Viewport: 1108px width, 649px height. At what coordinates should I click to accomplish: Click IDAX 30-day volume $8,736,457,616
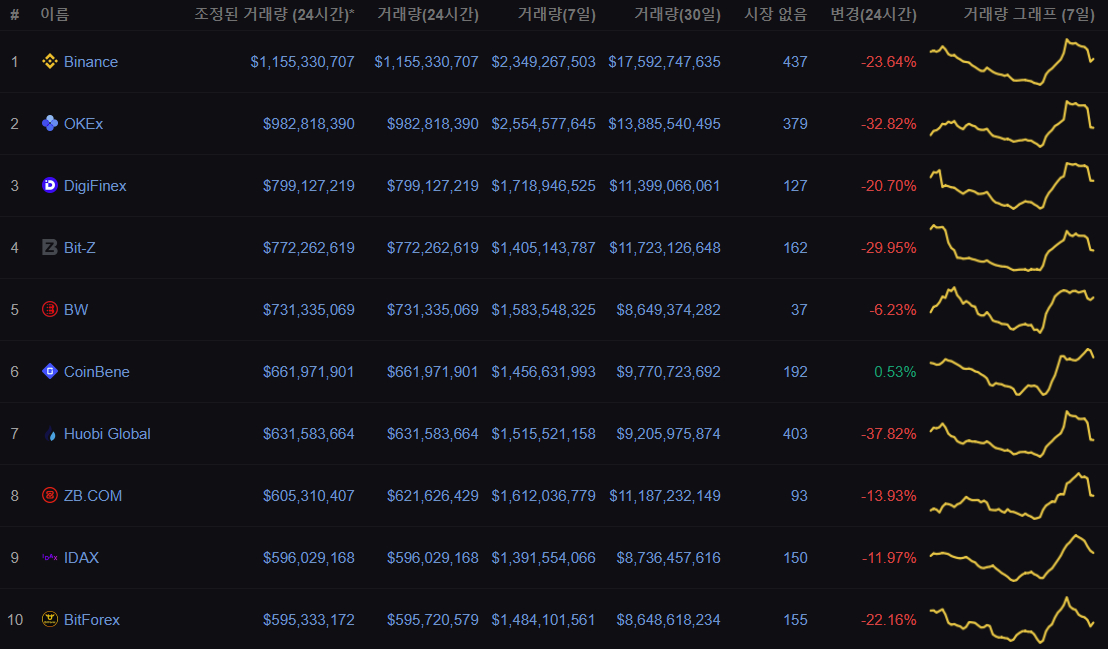pos(668,558)
